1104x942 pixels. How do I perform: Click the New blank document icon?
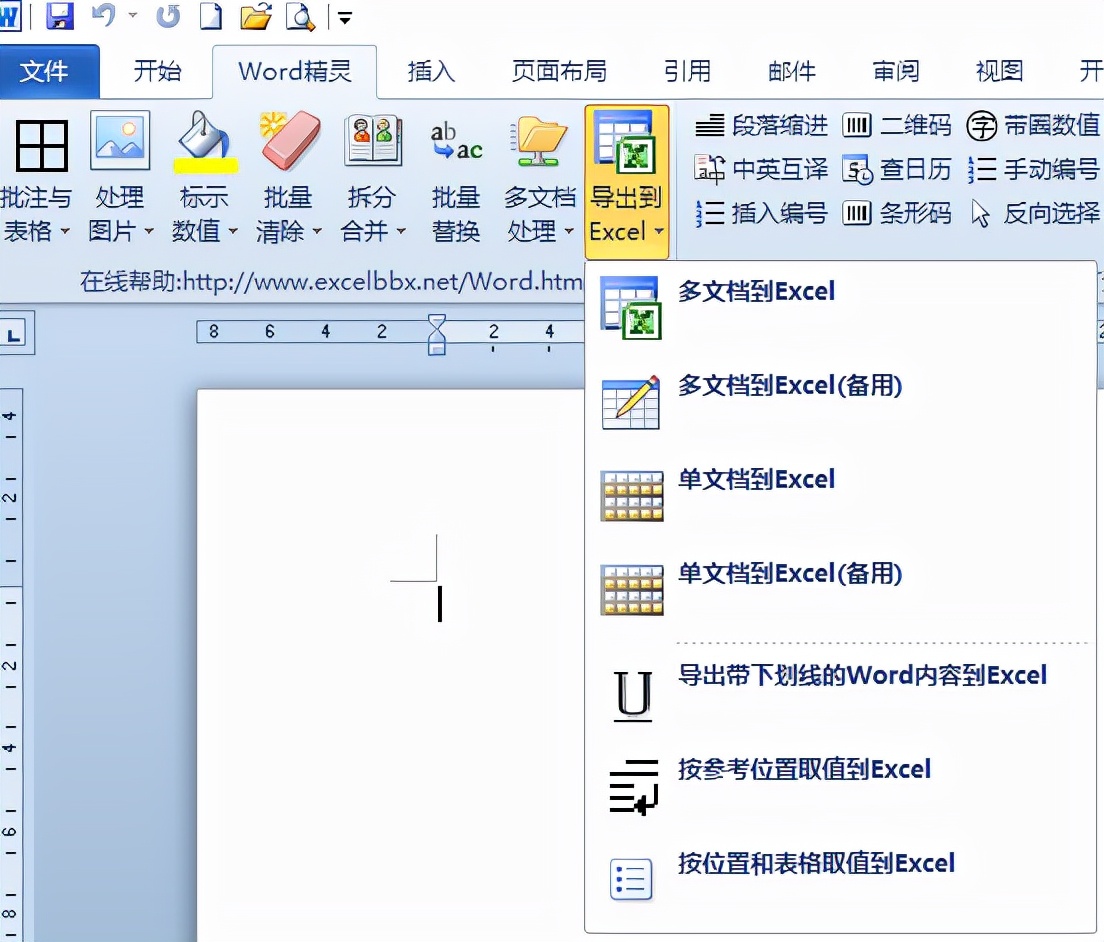[x=211, y=15]
